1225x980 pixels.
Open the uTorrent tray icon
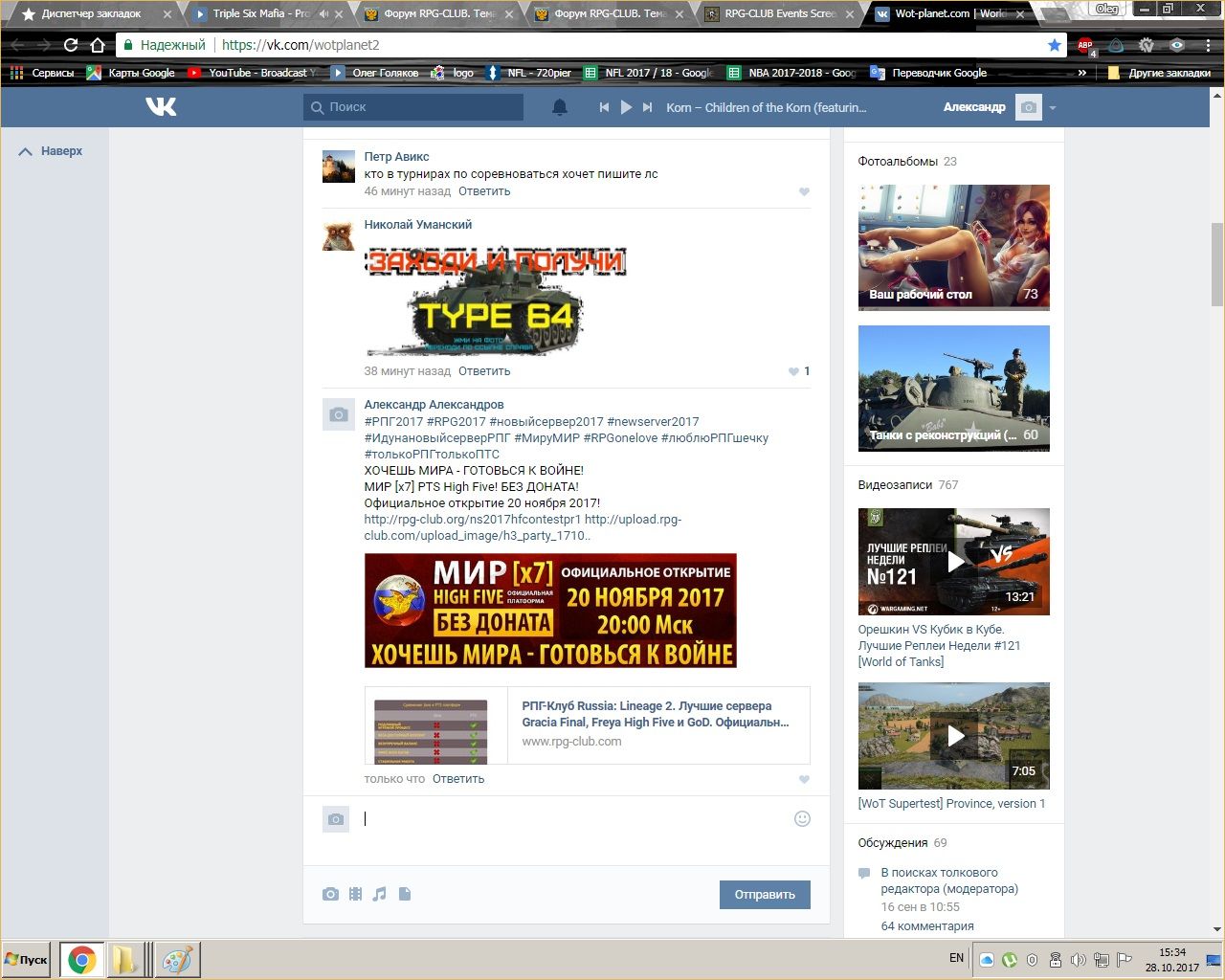(1010, 960)
